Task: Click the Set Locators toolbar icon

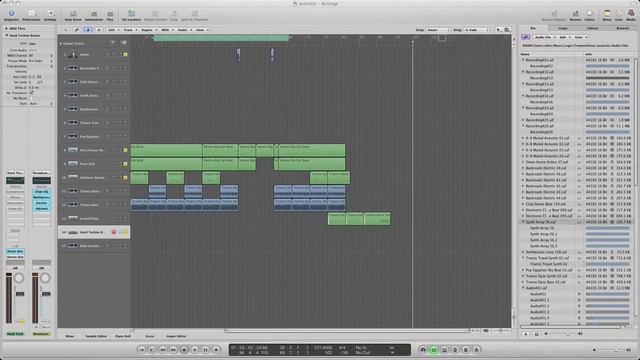Action: pyautogui.click(x=131, y=16)
